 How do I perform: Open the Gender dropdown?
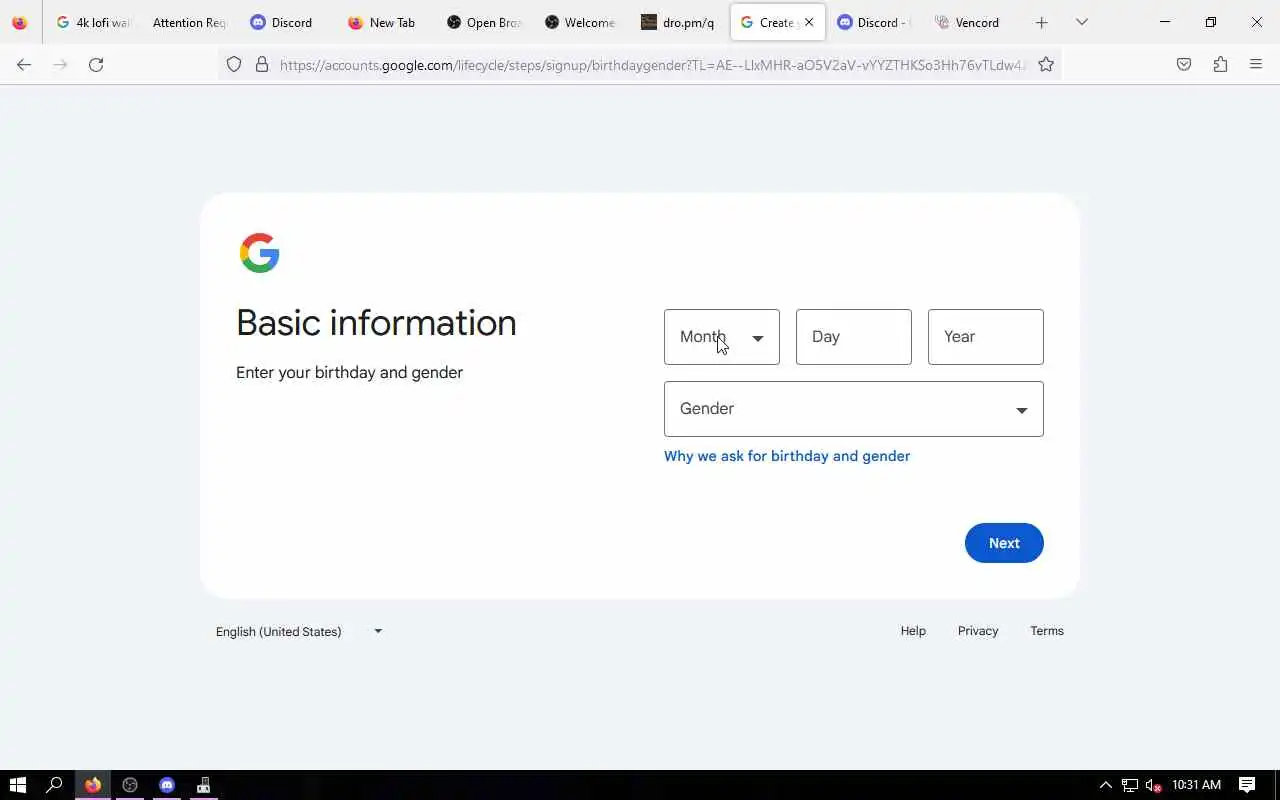pyautogui.click(x=853, y=409)
